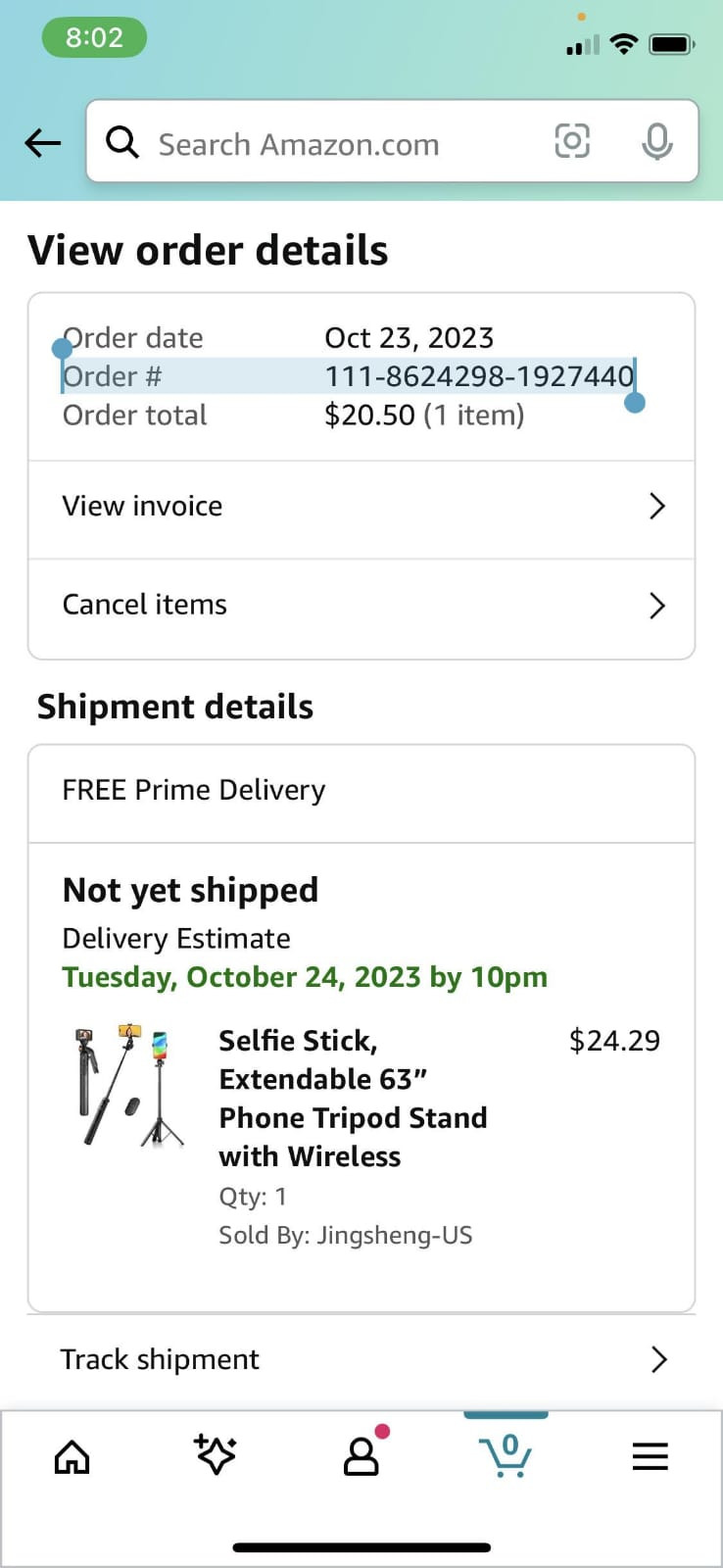Tap the microphone voice search icon
This screenshot has height=1568, width=723.
point(656,142)
